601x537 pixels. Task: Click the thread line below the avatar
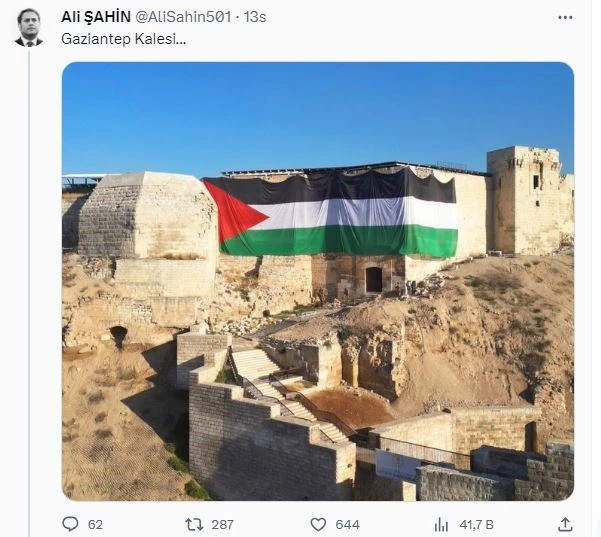29,293
